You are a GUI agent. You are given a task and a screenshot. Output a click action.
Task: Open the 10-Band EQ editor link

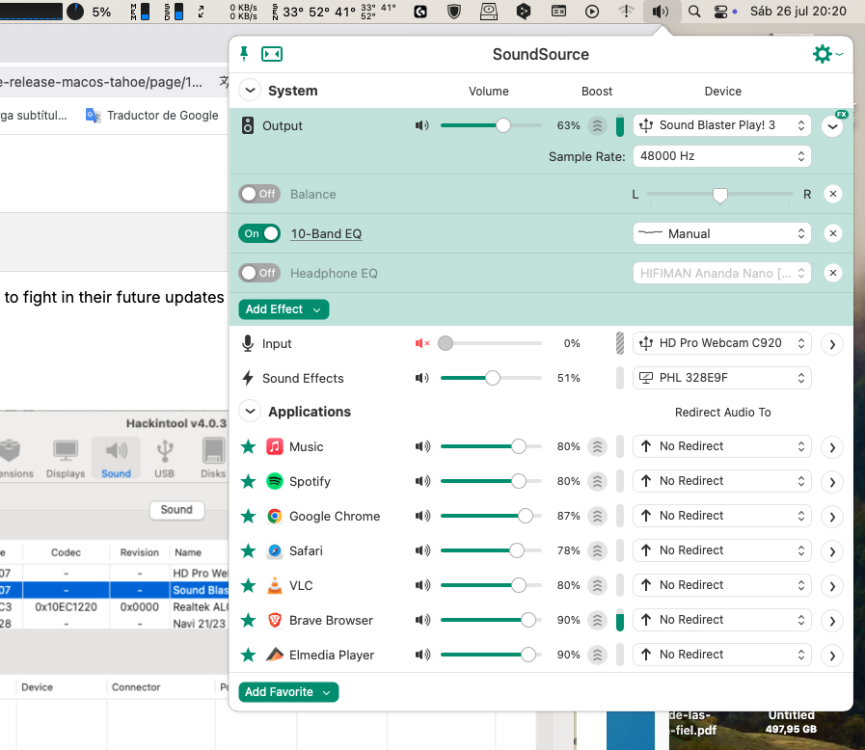[326, 234]
